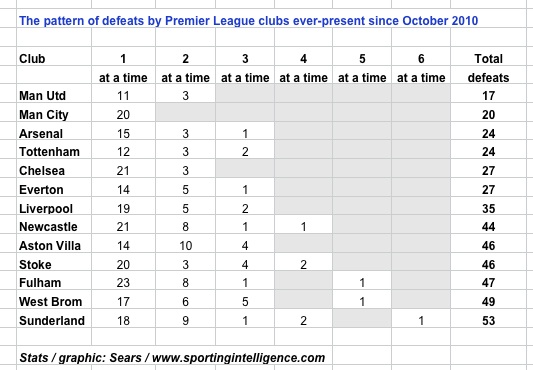This screenshot has width=533, height=370.
Task: Select West Brom's total defeats value 49
Action: tap(488, 299)
